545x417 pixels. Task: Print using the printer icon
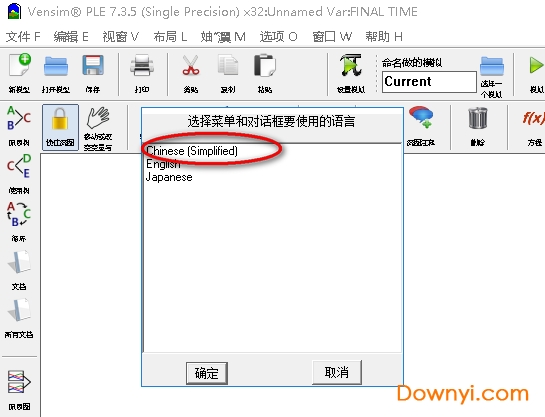tap(142, 65)
